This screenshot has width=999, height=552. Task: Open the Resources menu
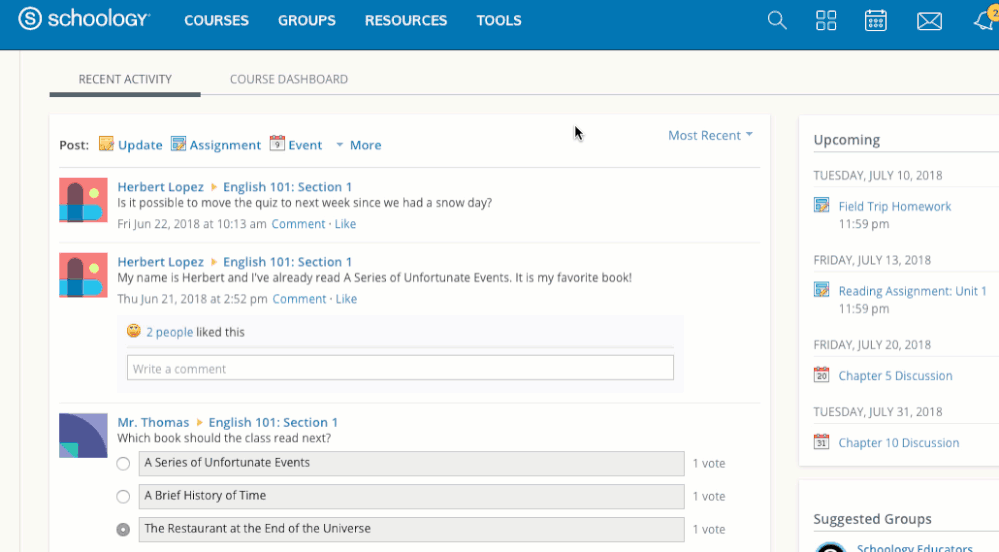pyautogui.click(x=406, y=20)
